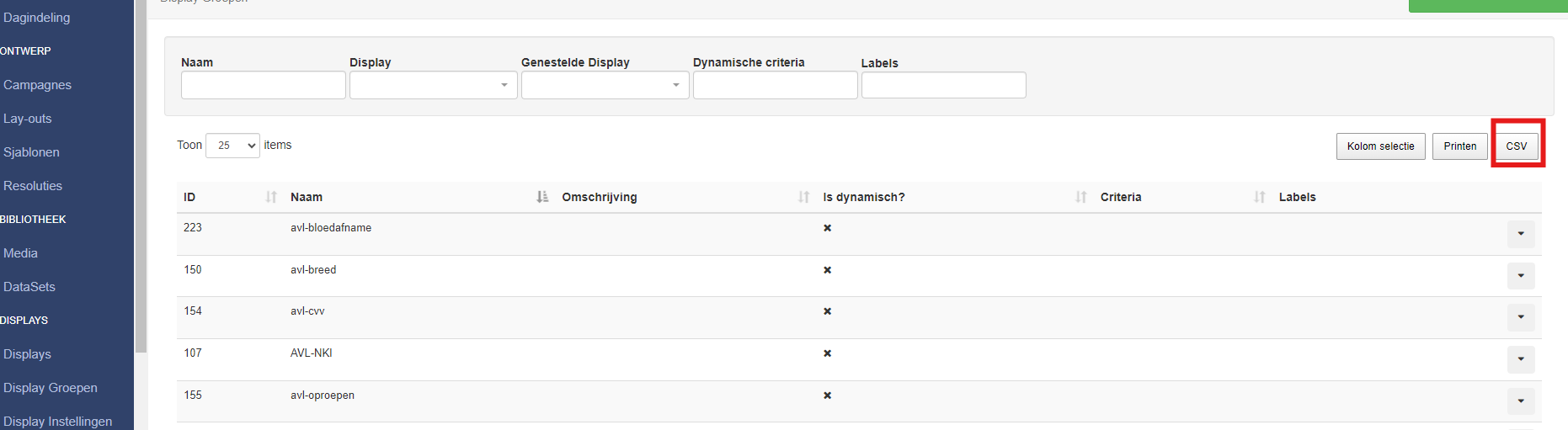
Task: Sort by Is dynamisch? column arrows
Action: (x=1080, y=197)
